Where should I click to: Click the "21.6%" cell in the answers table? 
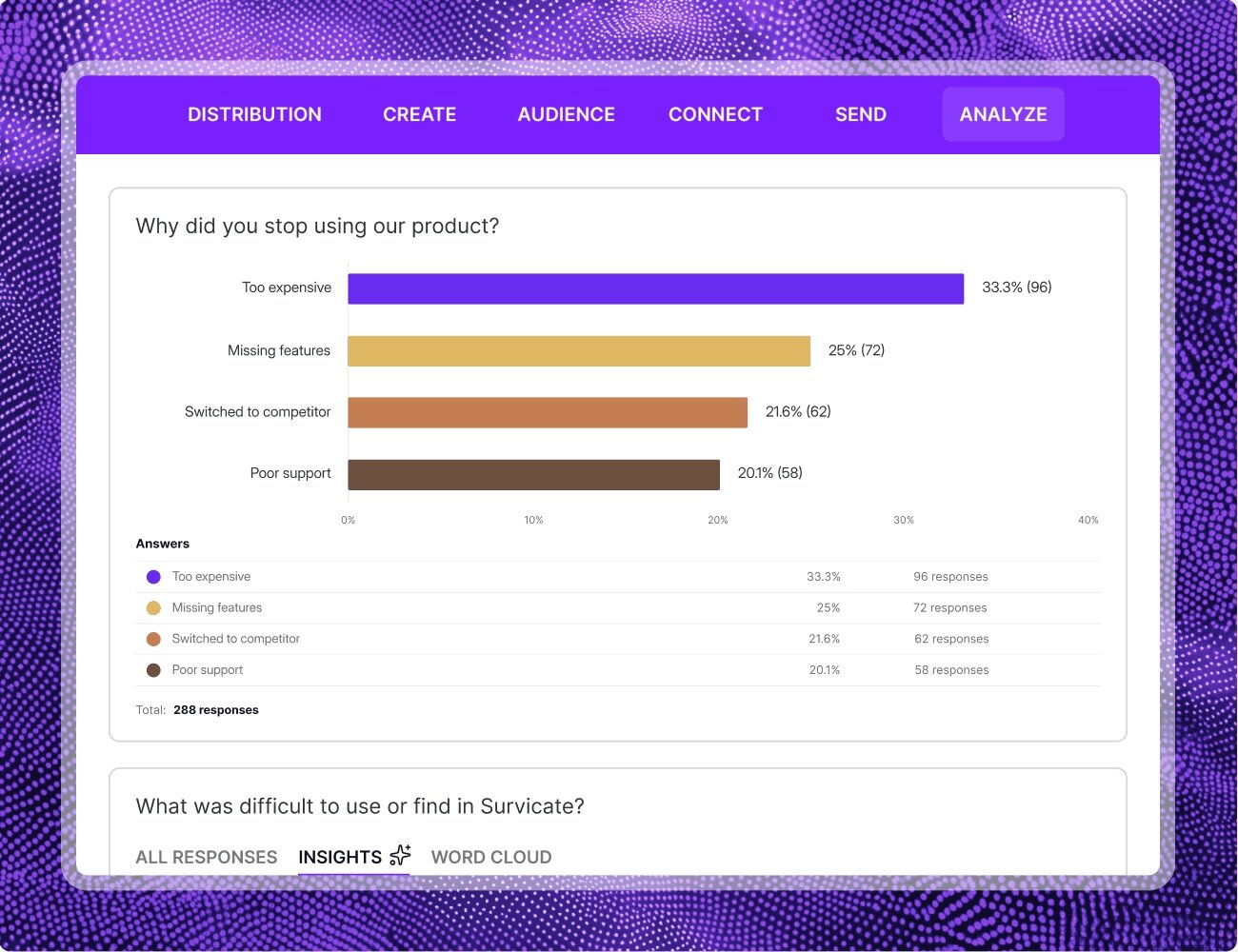(x=825, y=639)
